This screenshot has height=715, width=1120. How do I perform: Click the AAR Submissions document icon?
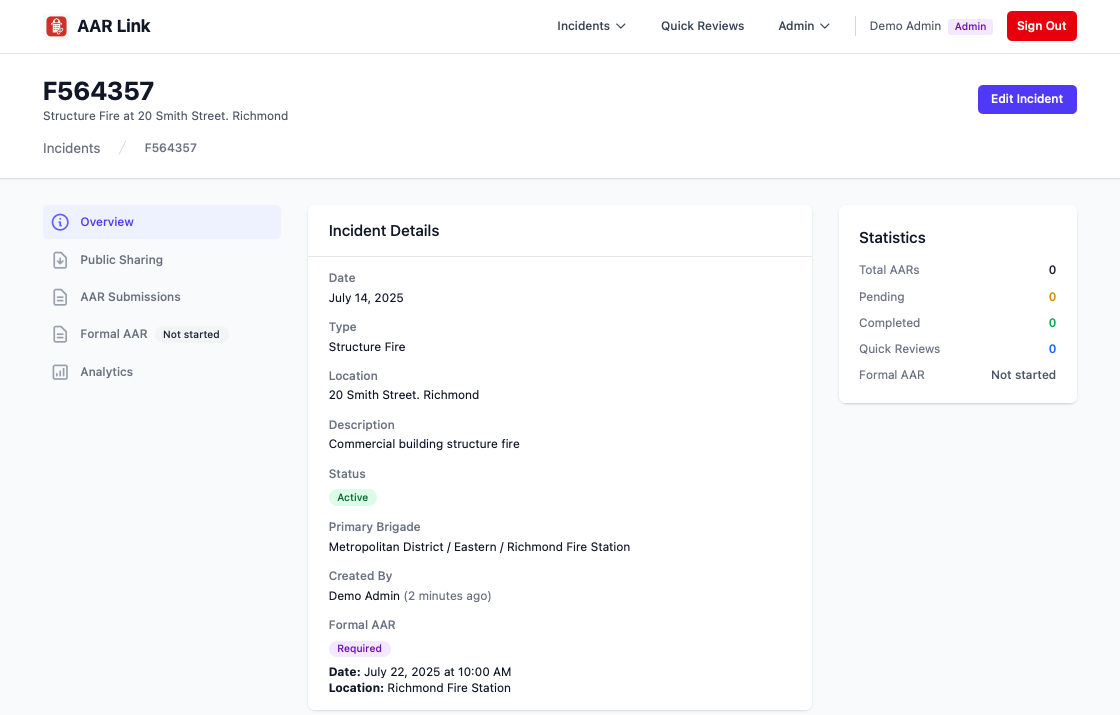pyautogui.click(x=60, y=297)
